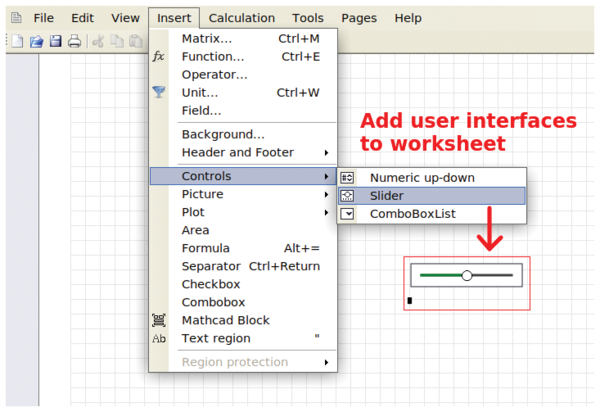Insert a Function from the menu
Image resolution: width=600 pixels, height=412 pixels.
[212, 56]
